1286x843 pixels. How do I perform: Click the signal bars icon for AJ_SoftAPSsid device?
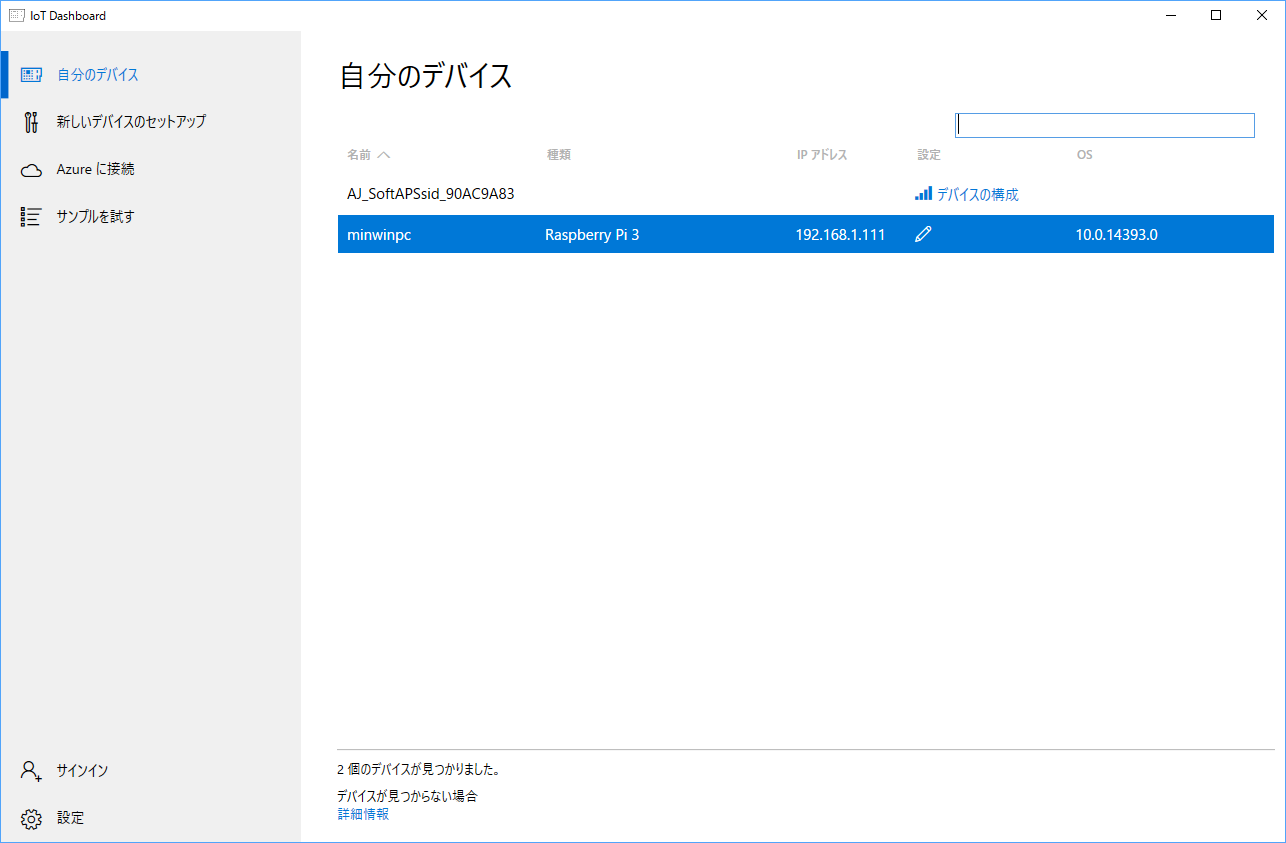tap(923, 194)
